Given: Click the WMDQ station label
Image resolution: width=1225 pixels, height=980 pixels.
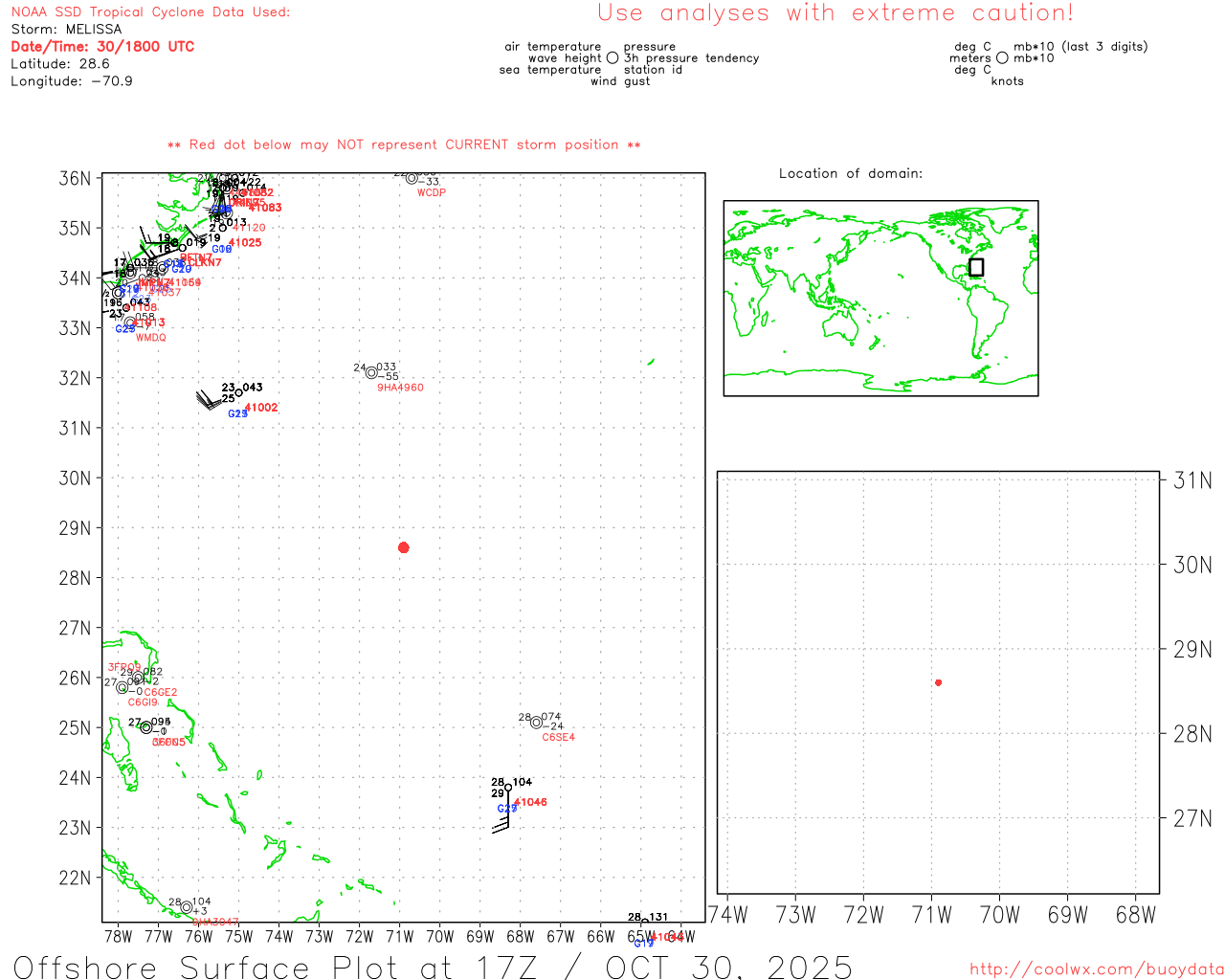Looking at the screenshot, I should (x=150, y=338).
